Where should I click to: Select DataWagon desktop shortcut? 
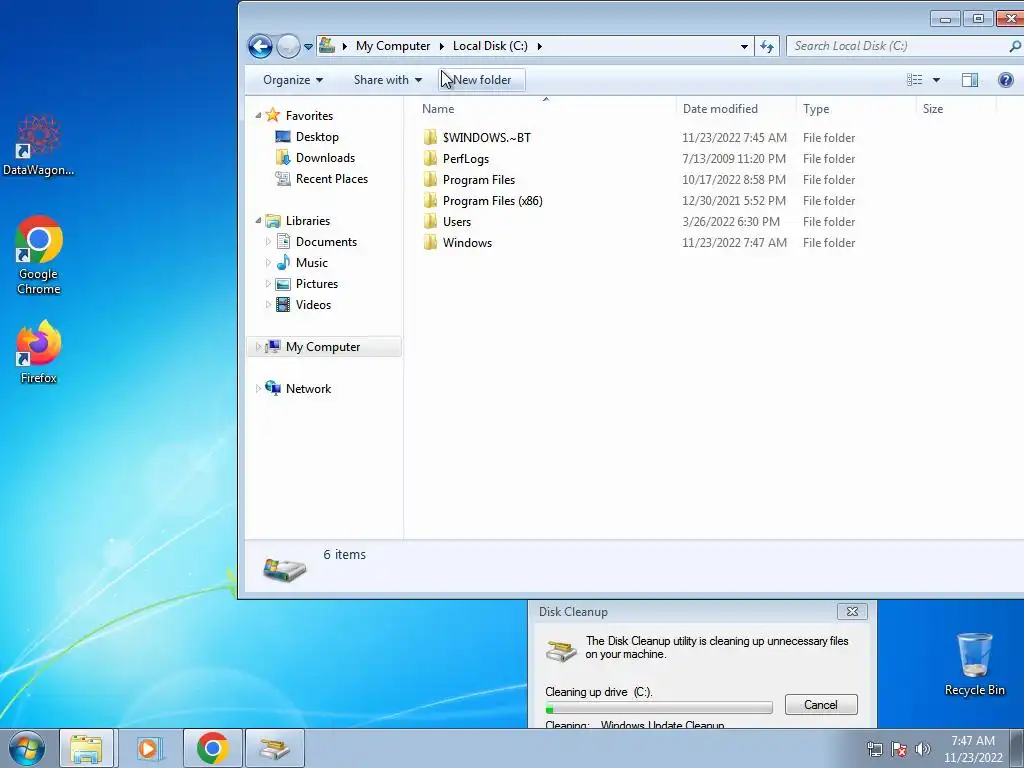(x=39, y=146)
